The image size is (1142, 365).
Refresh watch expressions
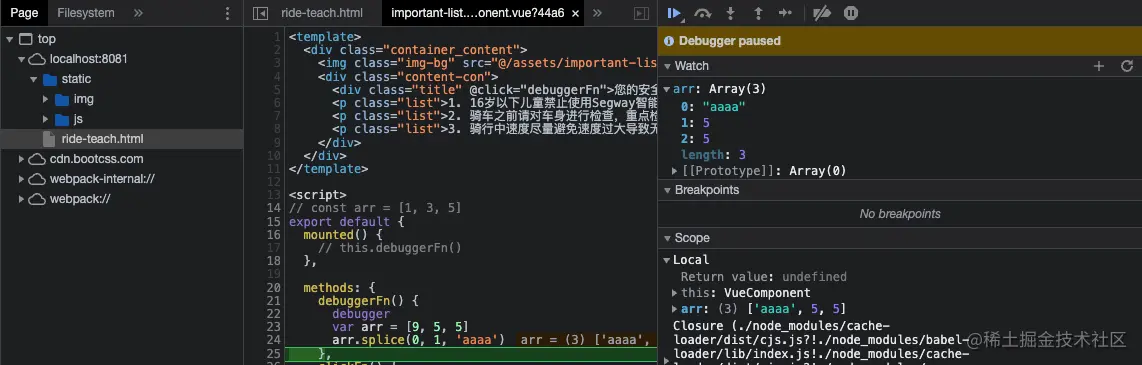point(1127,66)
